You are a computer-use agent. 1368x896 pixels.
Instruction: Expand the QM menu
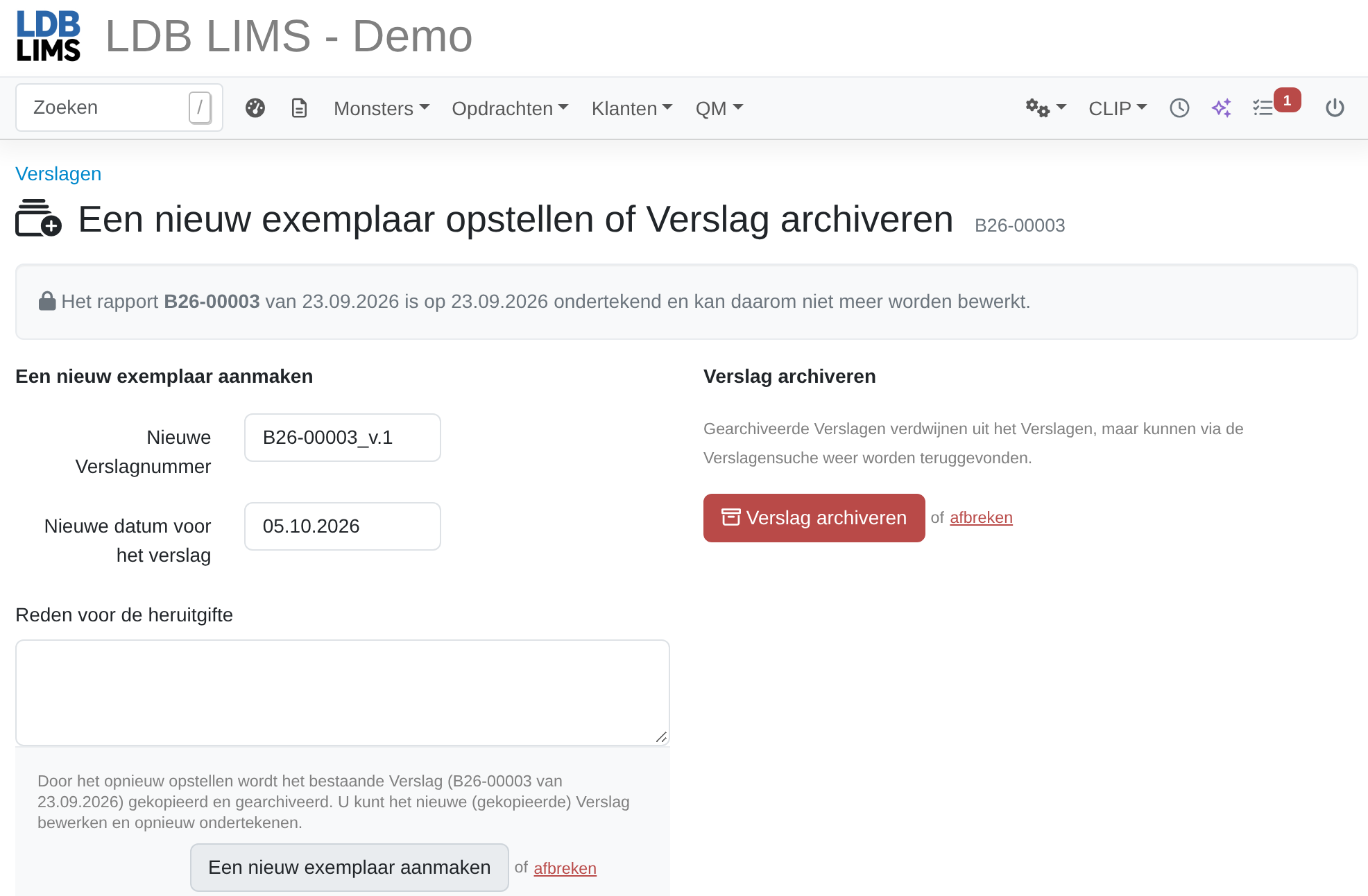(x=719, y=108)
